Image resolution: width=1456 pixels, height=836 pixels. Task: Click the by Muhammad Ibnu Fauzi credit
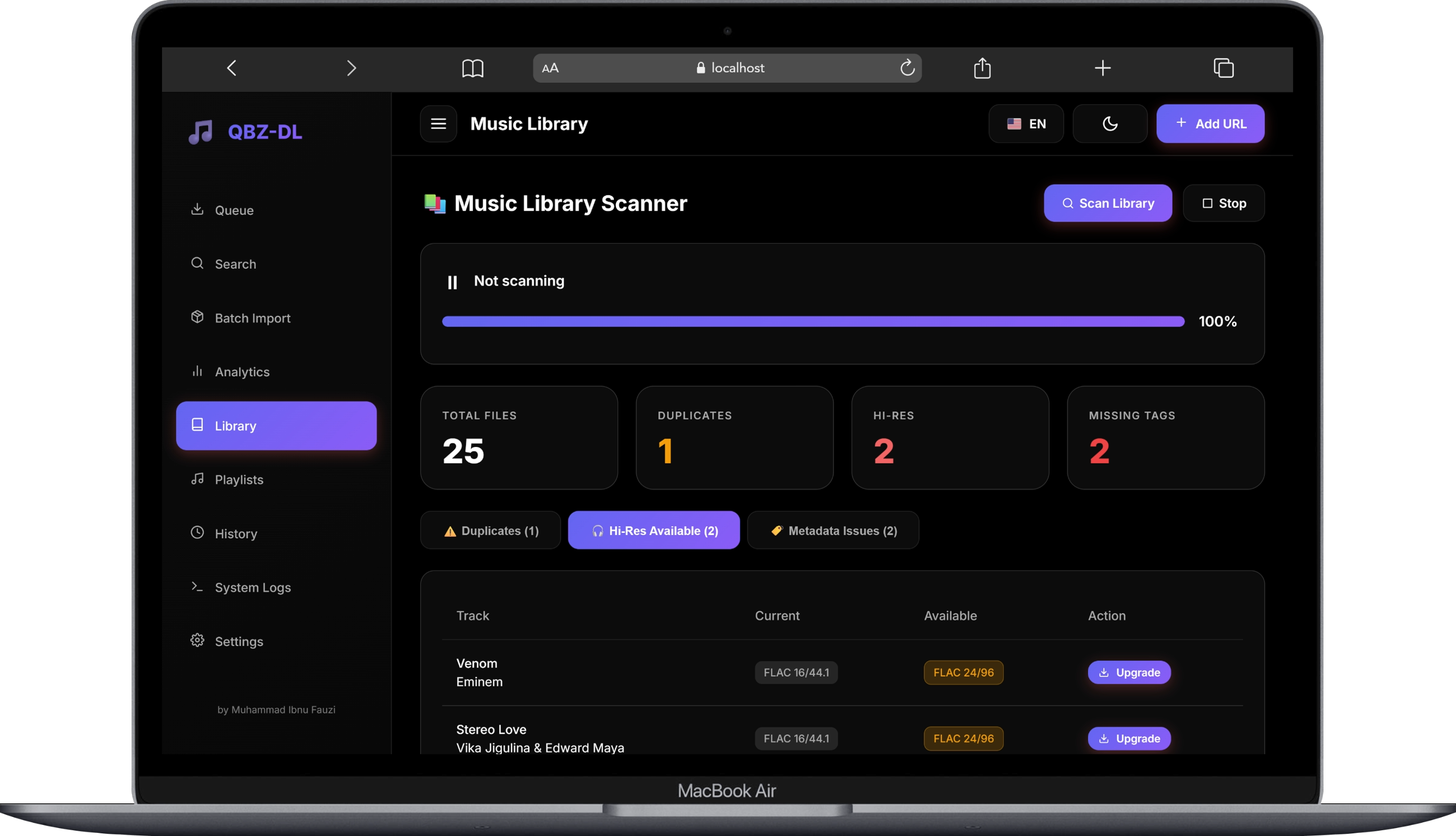276,710
